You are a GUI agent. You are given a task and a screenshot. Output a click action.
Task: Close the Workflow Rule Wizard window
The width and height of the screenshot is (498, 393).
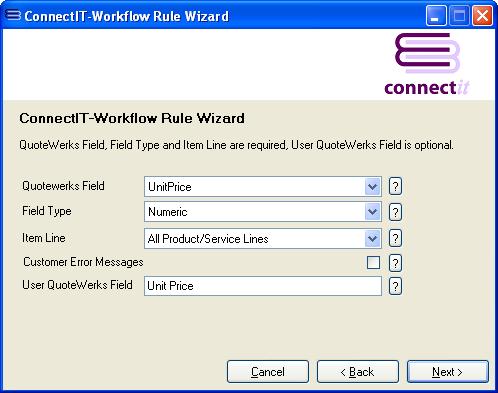[x=482, y=15]
